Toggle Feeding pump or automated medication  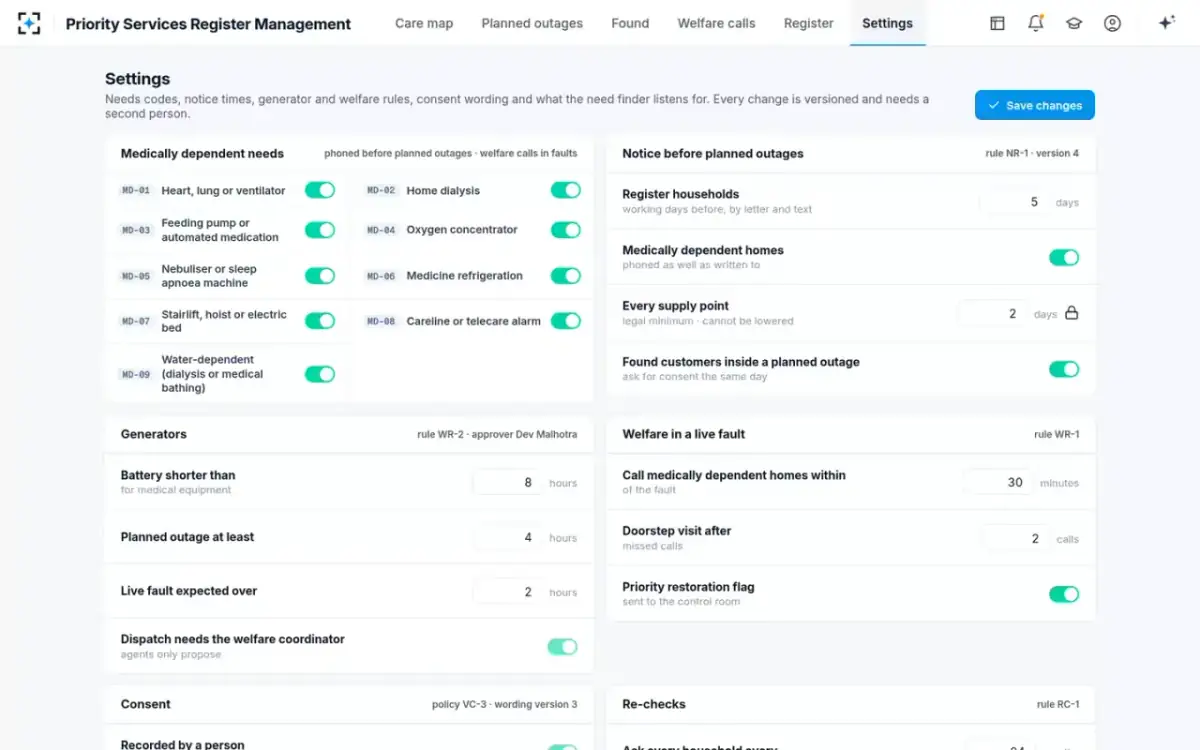coord(320,230)
